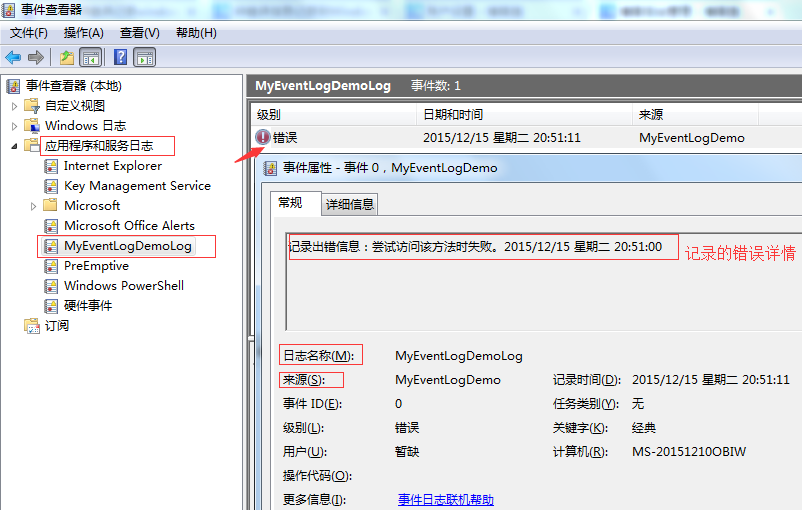Click the MyEventLogDemoLog log icon
The image size is (802, 510).
[51, 246]
